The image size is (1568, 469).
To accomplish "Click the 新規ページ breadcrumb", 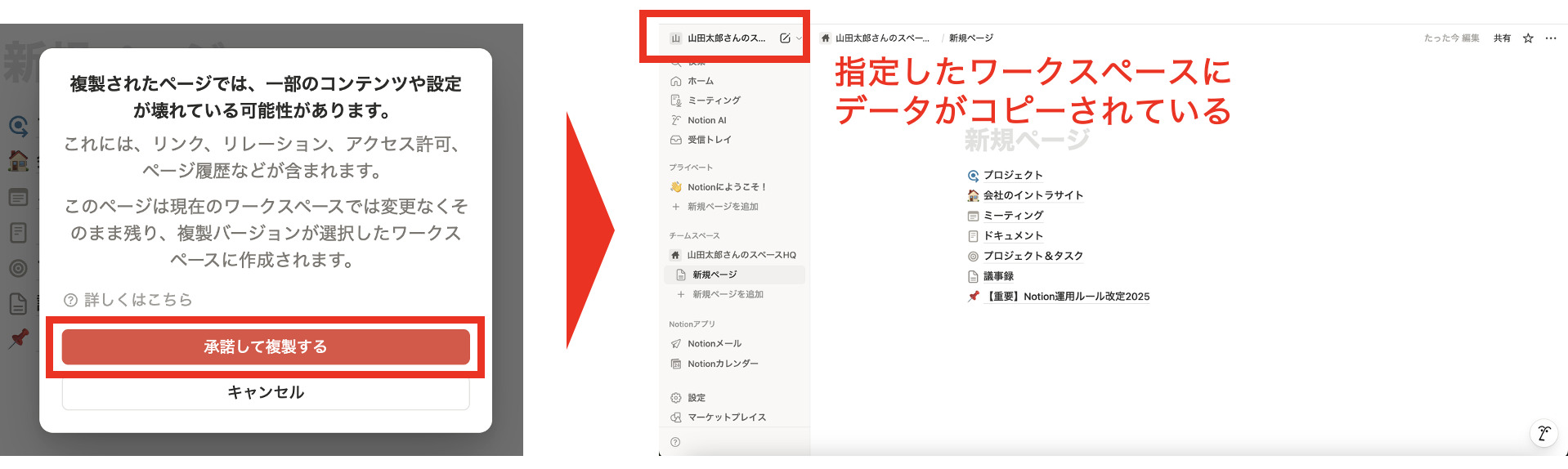I will tap(971, 38).
